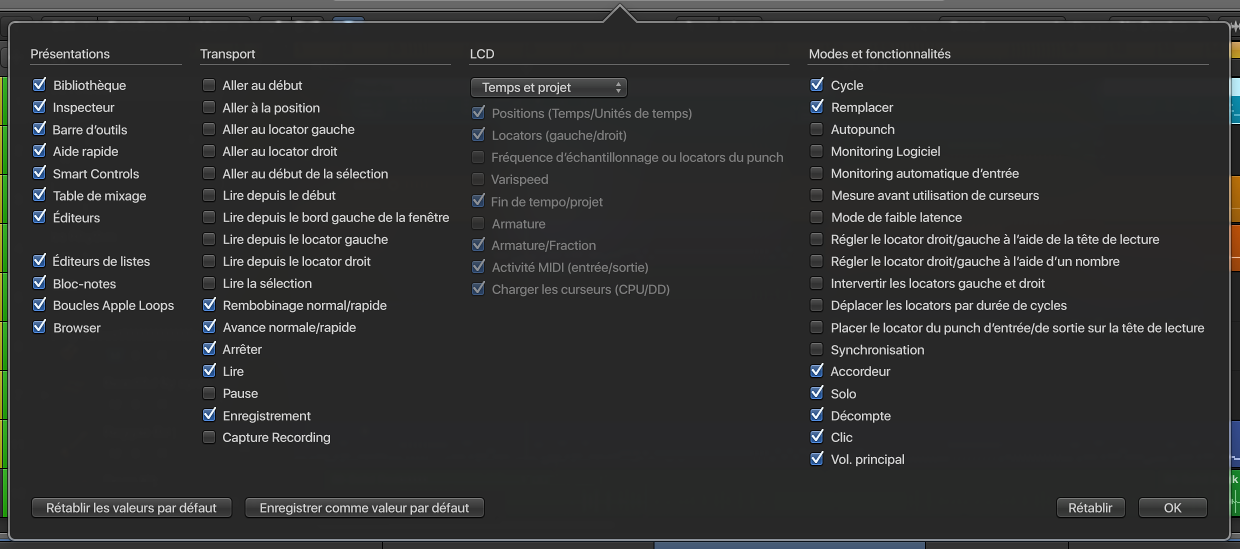Screen dimensions: 1240x550
Task: Confirm the dialog with OK
Action: [x=1172, y=508]
